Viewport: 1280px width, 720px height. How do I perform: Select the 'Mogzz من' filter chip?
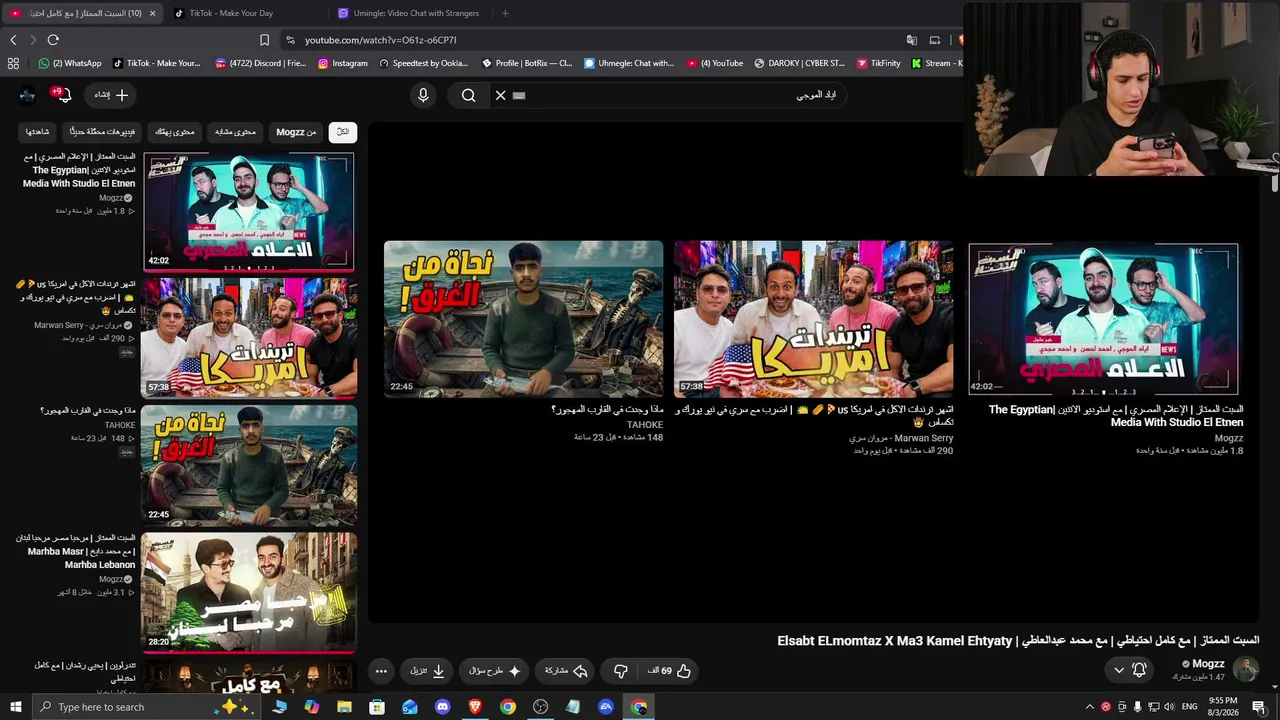[x=296, y=132]
